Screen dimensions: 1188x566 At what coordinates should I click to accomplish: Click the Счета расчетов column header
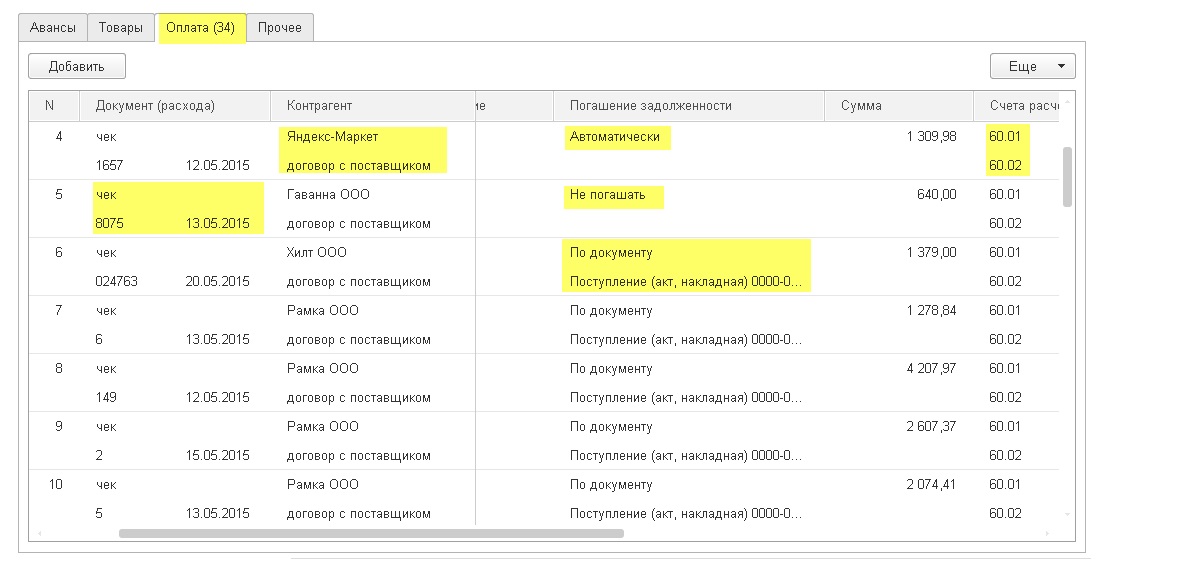pos(1017,106)
